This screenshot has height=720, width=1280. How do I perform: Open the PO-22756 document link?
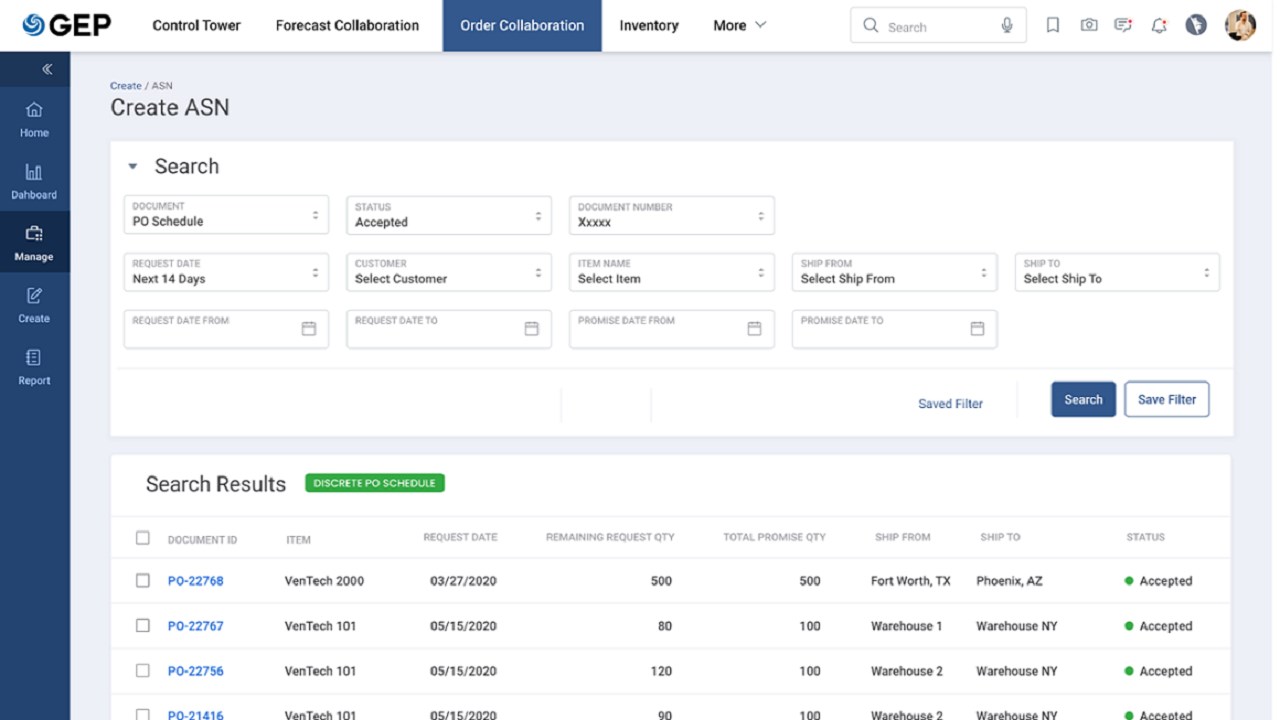[195, 671]
